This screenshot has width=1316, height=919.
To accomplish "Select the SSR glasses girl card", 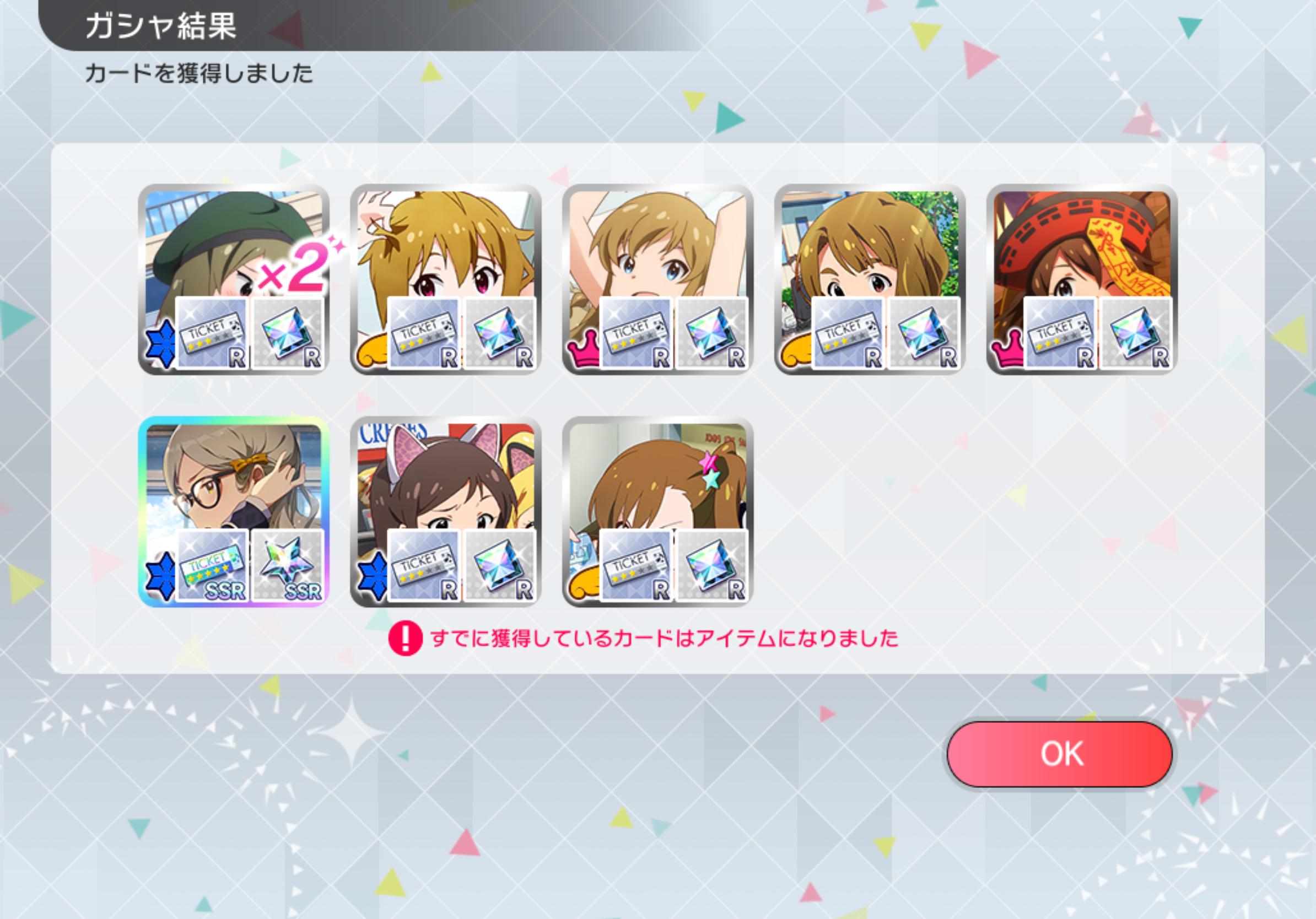I will 234,512.
